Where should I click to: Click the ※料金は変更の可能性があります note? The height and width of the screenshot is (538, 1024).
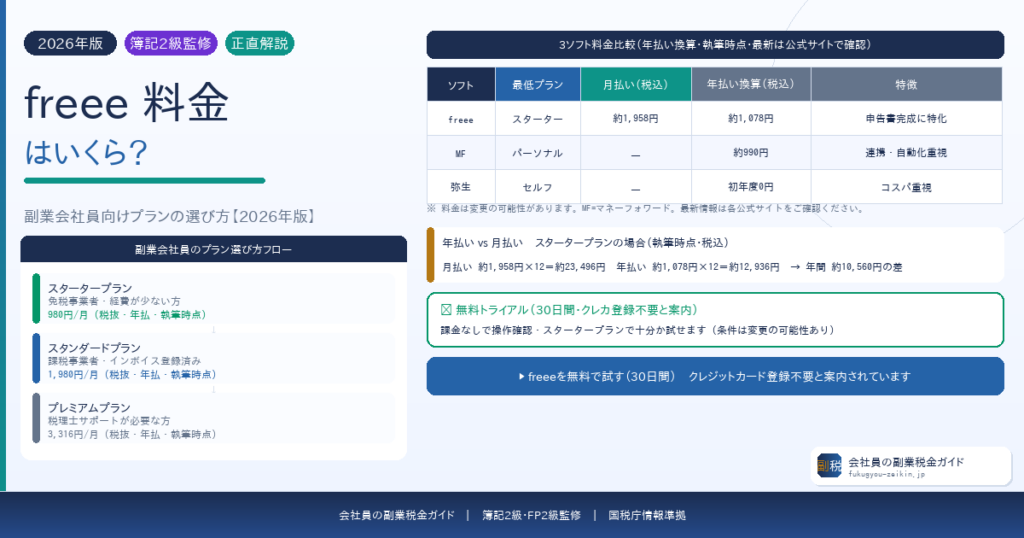click(646, 209)
